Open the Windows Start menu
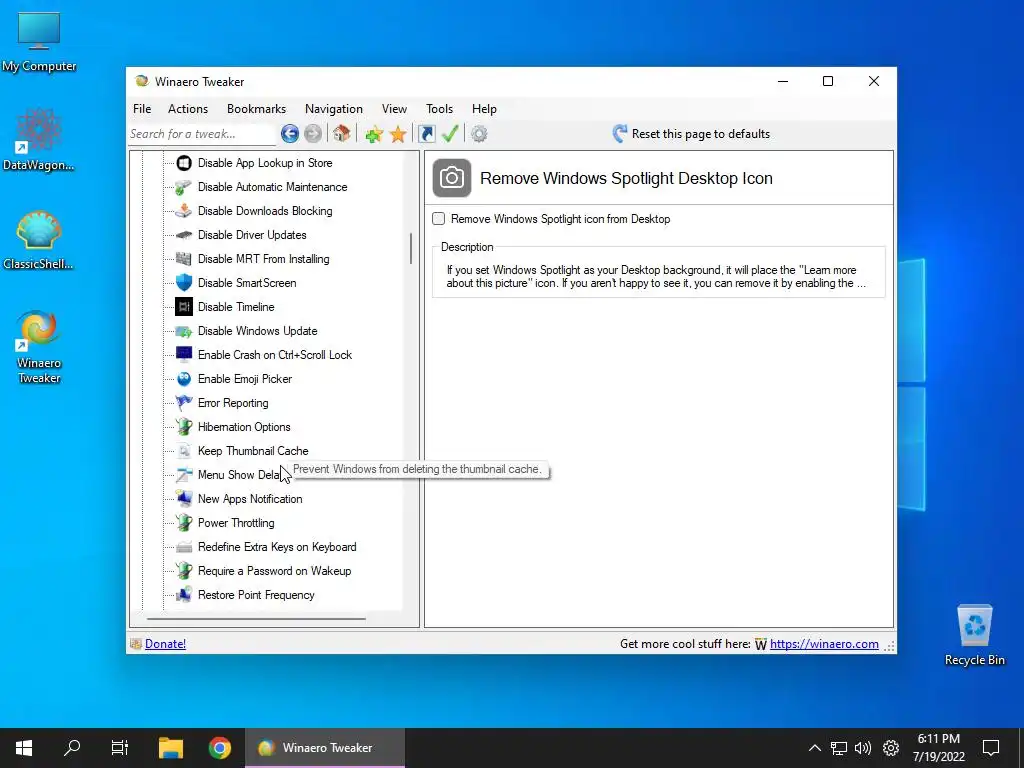Screen dimensions: 1024x768 point(24,748)
